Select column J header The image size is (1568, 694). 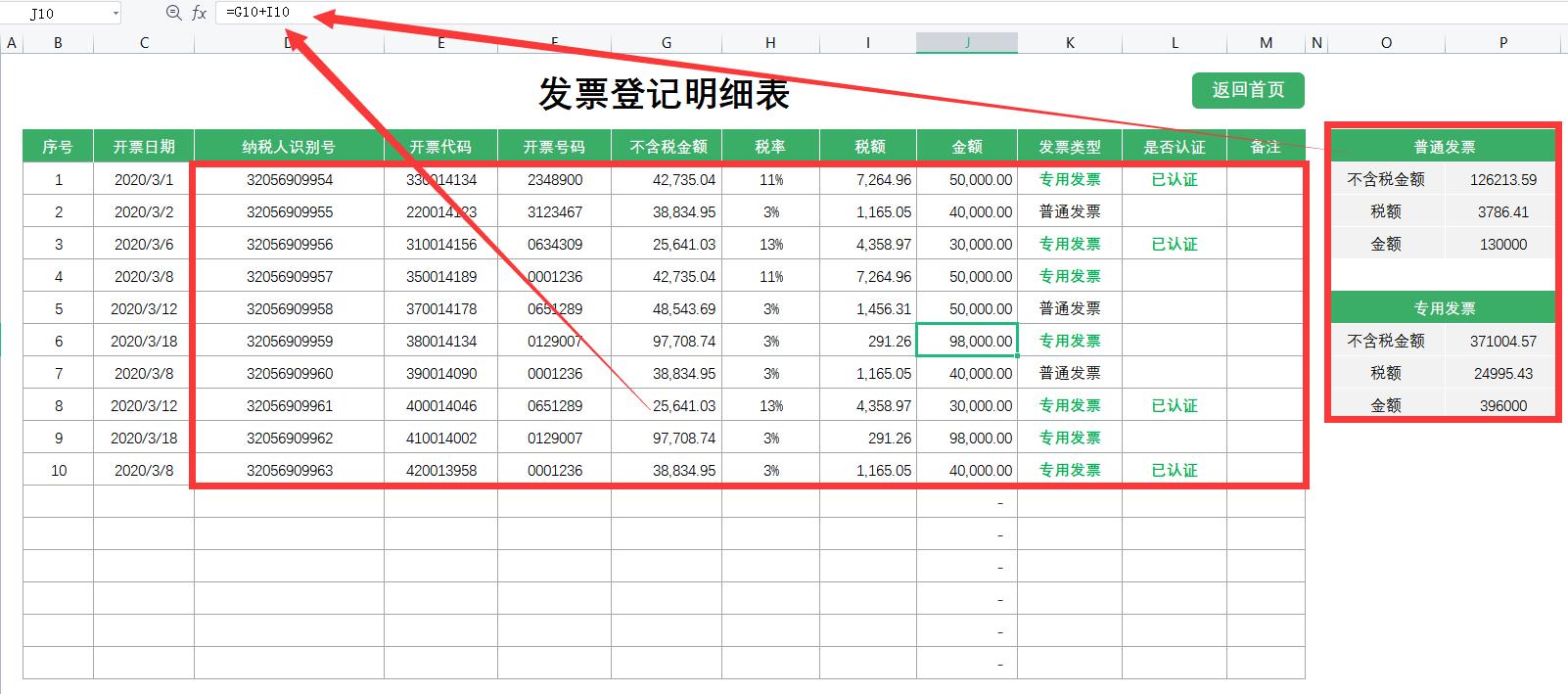point(967,42)
